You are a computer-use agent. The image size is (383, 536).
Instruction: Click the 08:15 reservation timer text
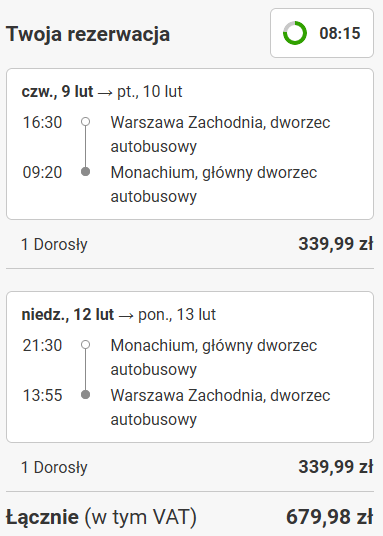tap(340, 33)
